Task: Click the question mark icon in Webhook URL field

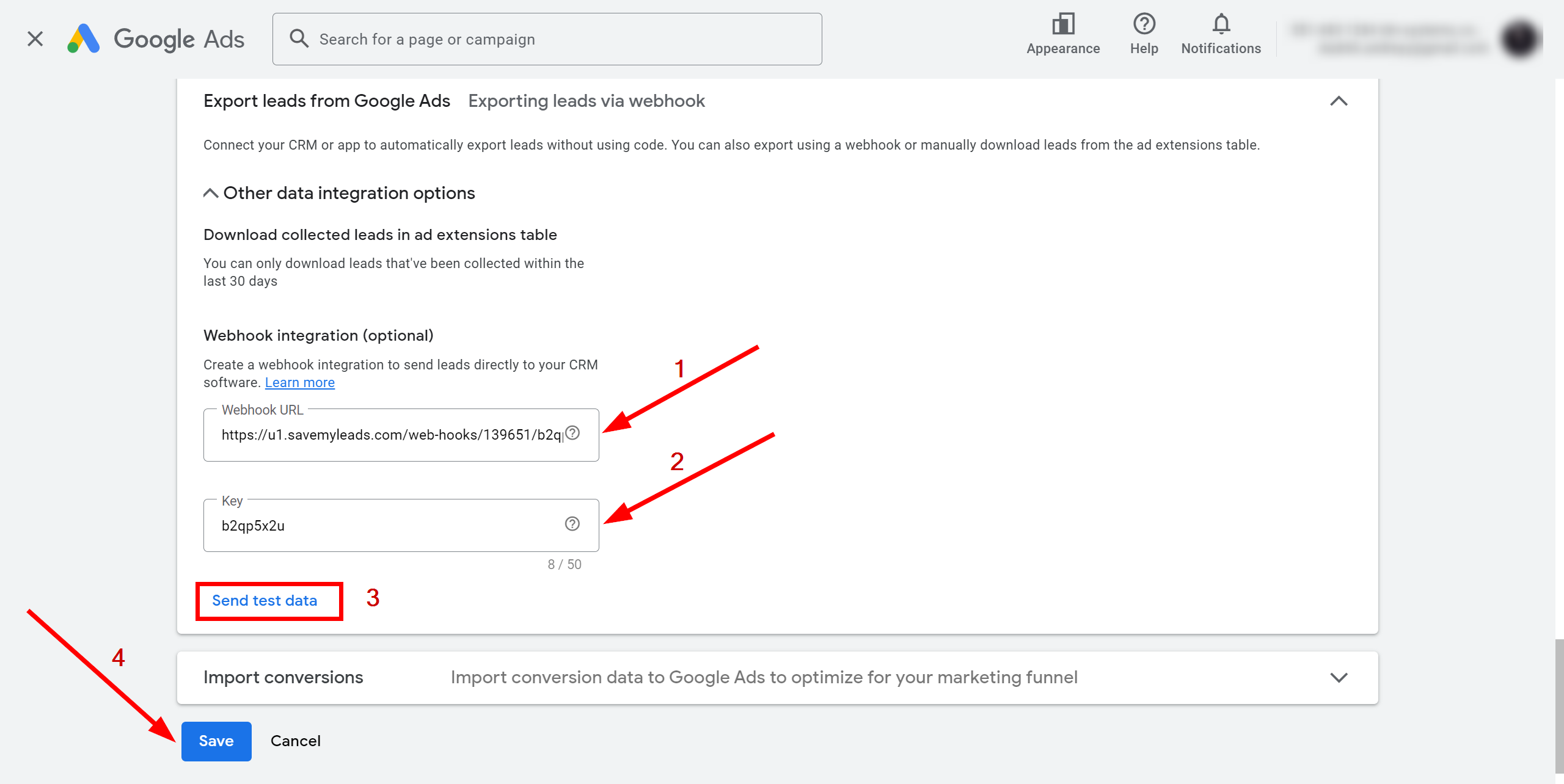Action: pyautogui.click(x=575, y=432)
